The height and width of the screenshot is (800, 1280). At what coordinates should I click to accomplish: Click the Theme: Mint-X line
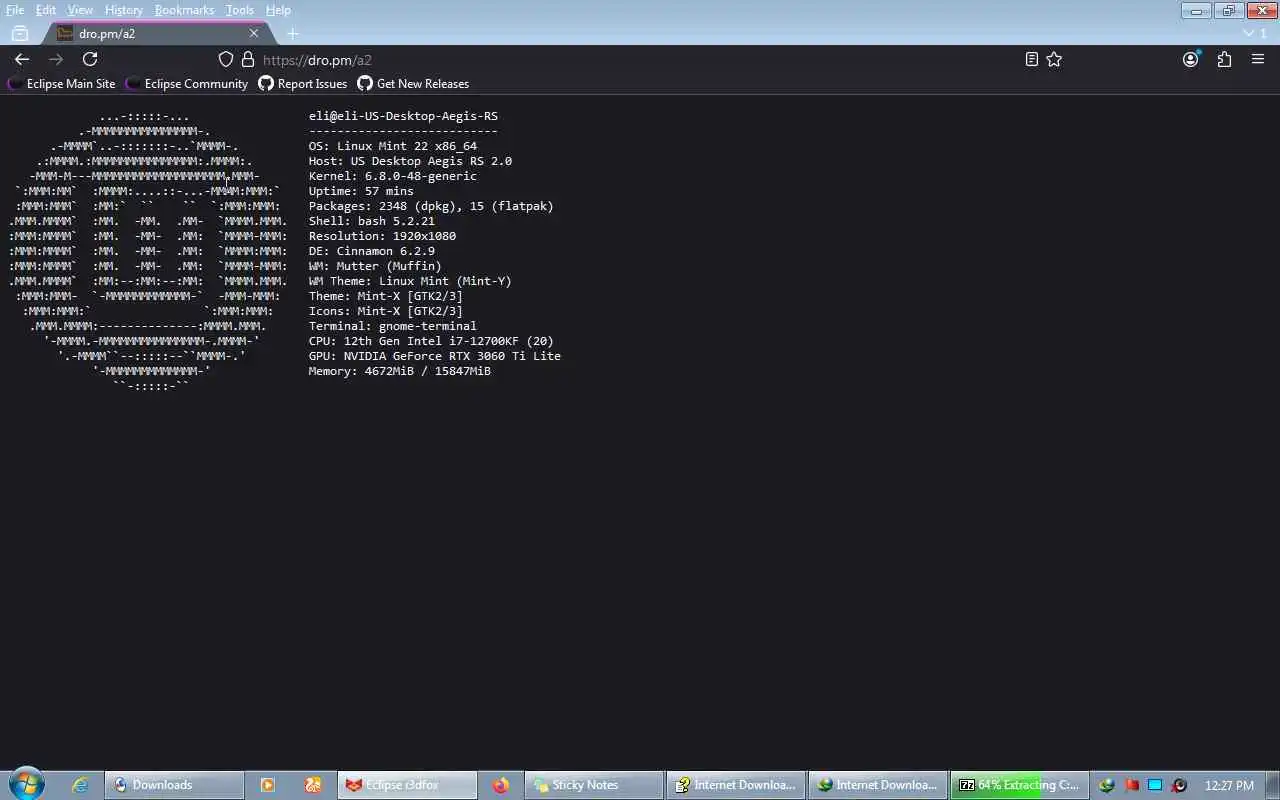coord(386,296)
